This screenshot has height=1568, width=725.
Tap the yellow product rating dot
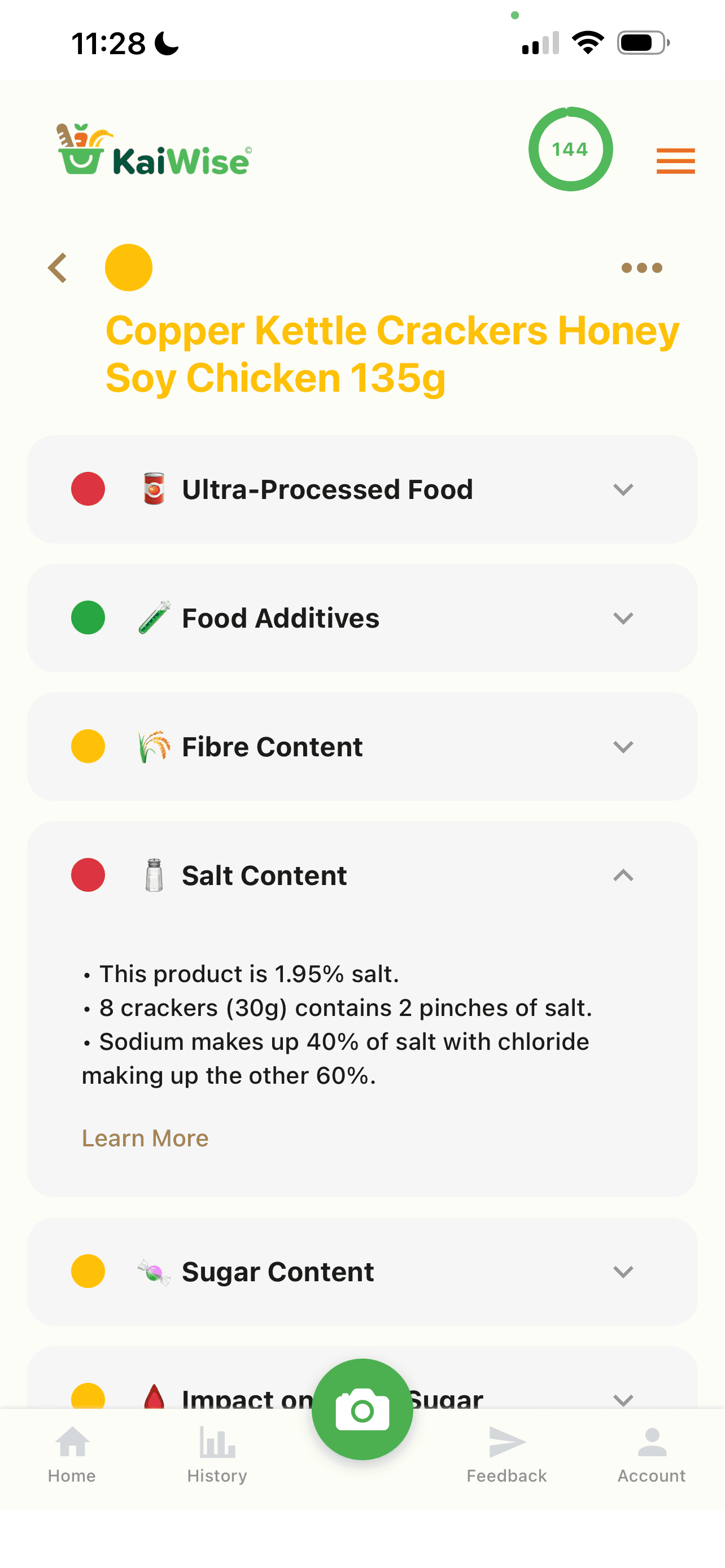pyautogui.click(x=128, y=268)
